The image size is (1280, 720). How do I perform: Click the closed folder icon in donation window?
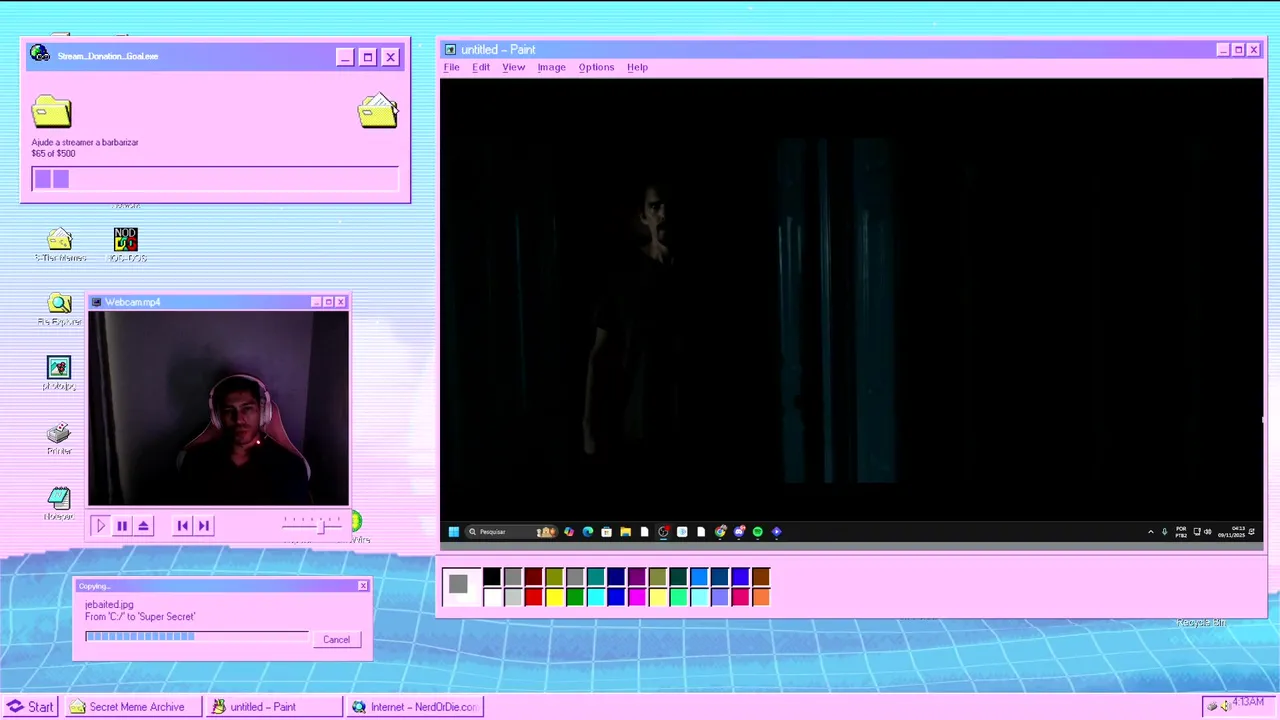52,111
